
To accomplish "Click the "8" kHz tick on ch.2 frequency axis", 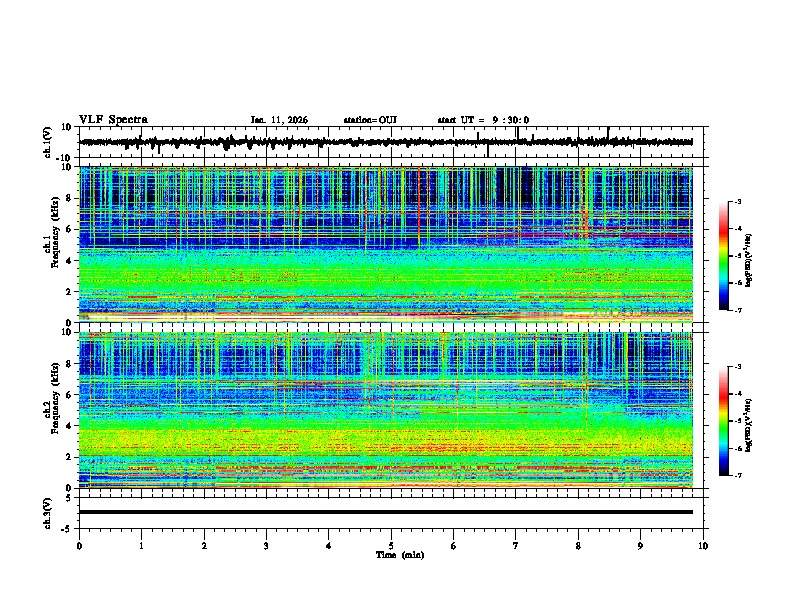I will (69, 364).
